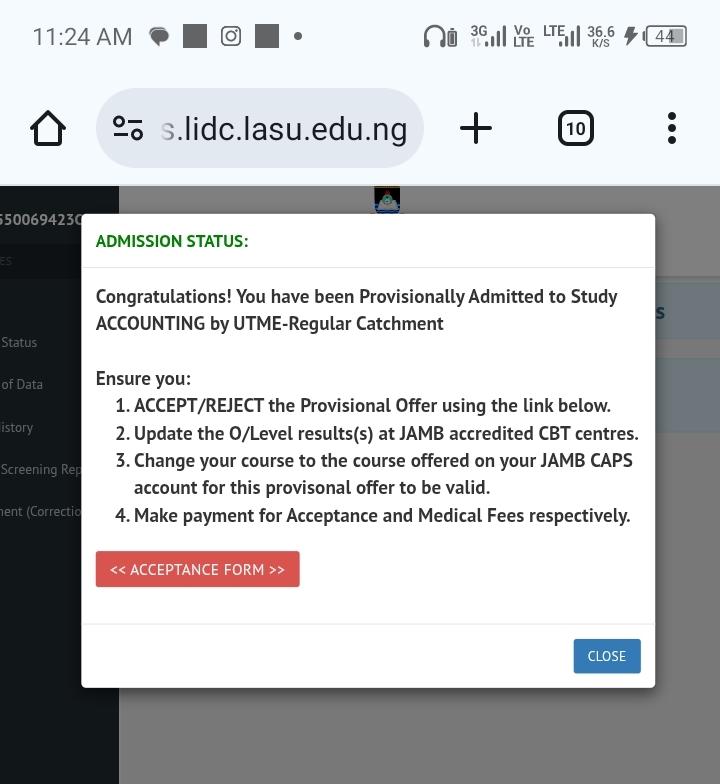Screen dimensions: 720x784
Task: Click the red ACCEPTANCE FORM button
Action: [x=197, y=569]
